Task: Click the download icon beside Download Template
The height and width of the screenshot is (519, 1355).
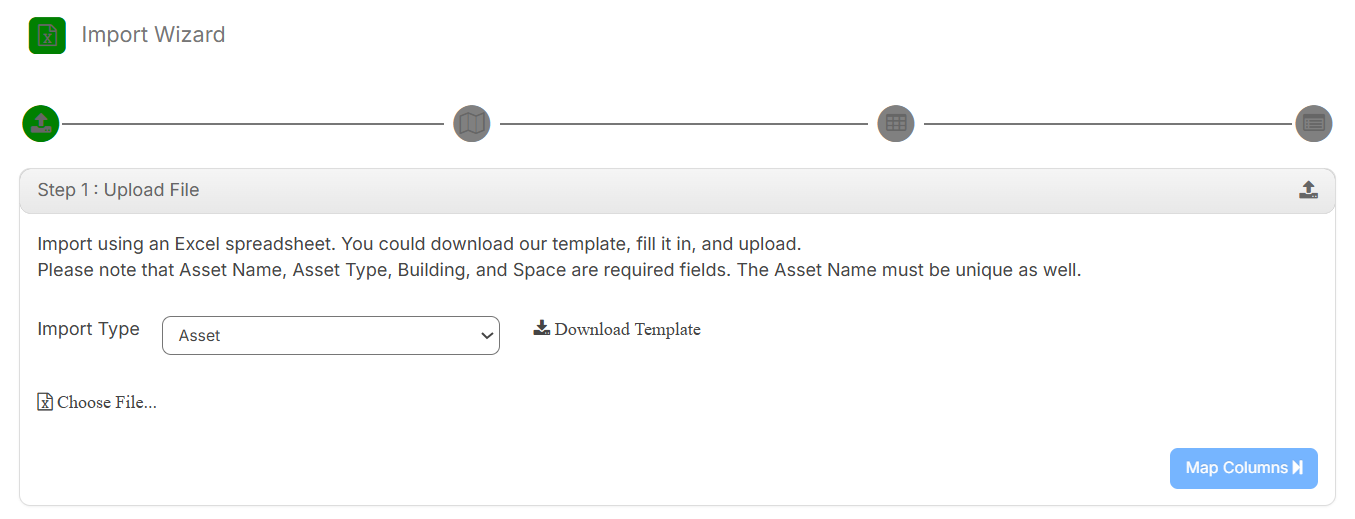Action: pyautogui.click(x=542, y=328)
